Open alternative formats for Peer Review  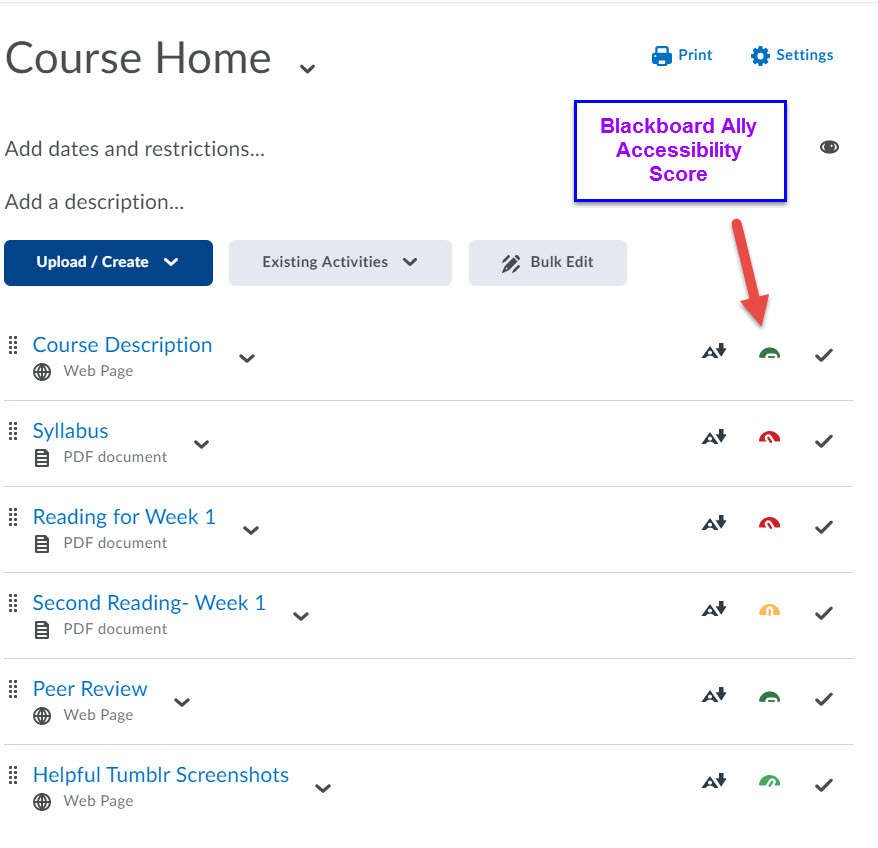pyautogui.click(x=714, y=697)
